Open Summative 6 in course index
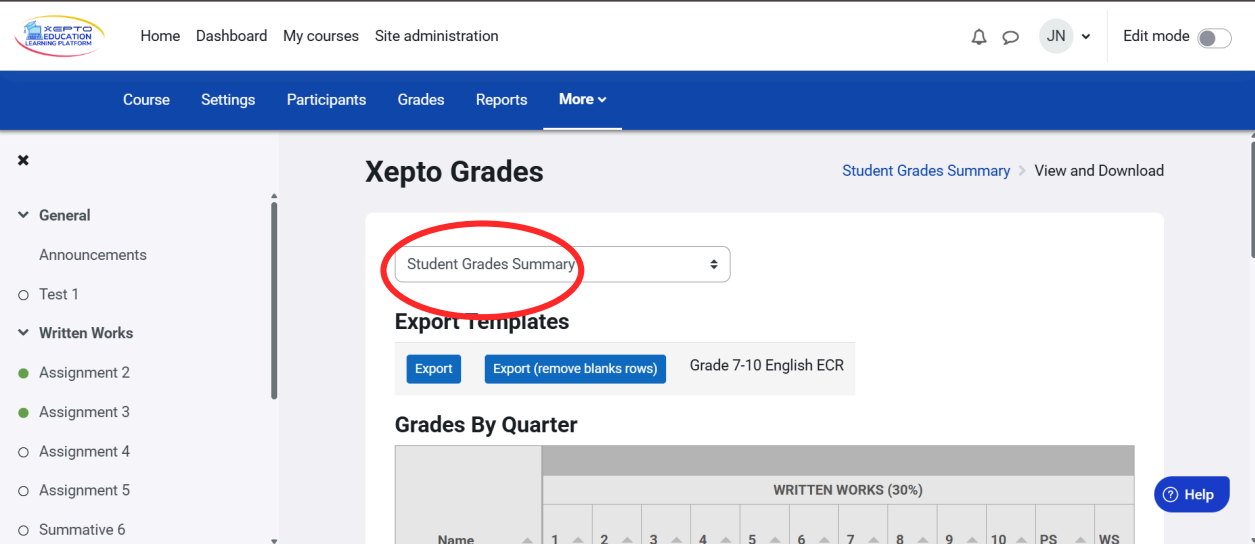This screenshot has width=1255, height=546. 82,530
